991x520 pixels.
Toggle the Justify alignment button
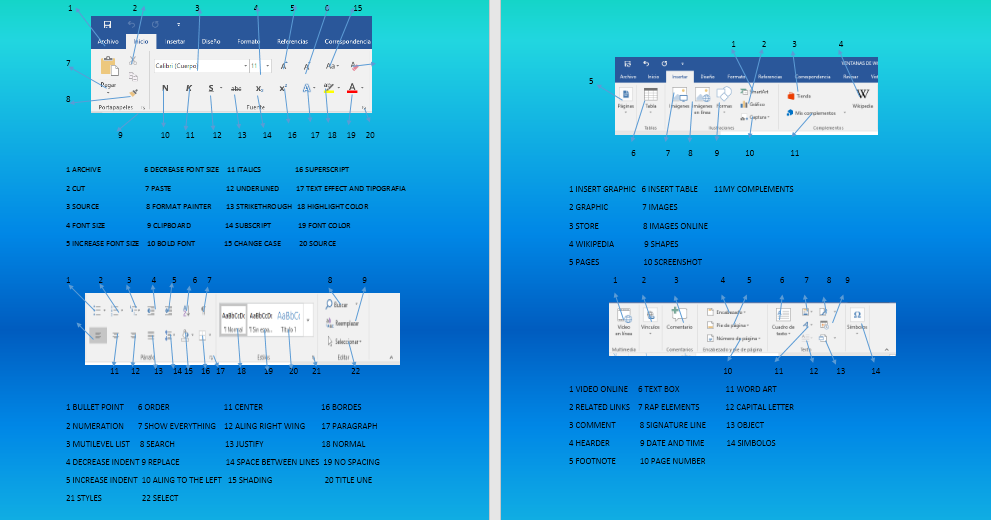(x=151, y=336)
